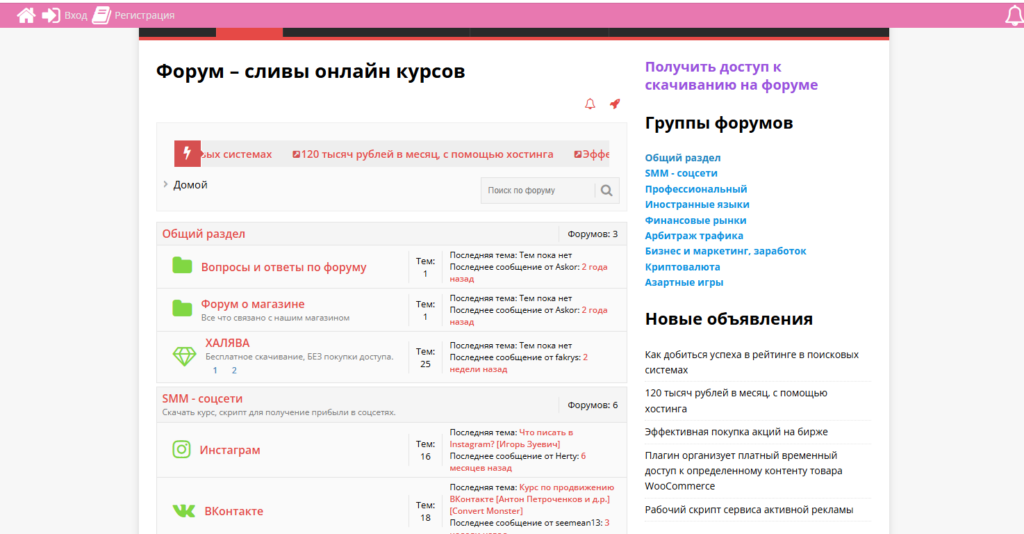The width and height of the screenshot is (1024, 534).
Task: Open forum Вопросы и ответы по форуму
Action: coord(283,267)
